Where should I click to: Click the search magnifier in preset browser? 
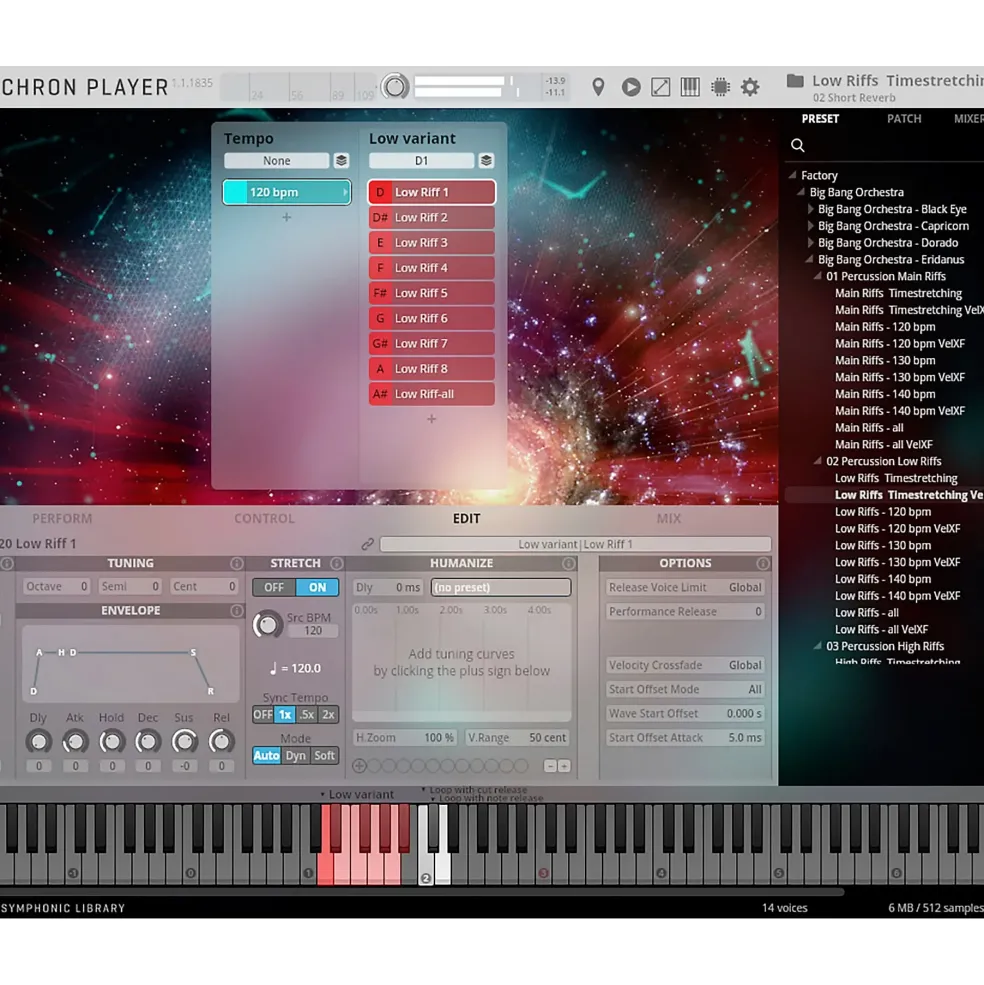(x=797, y=145)
